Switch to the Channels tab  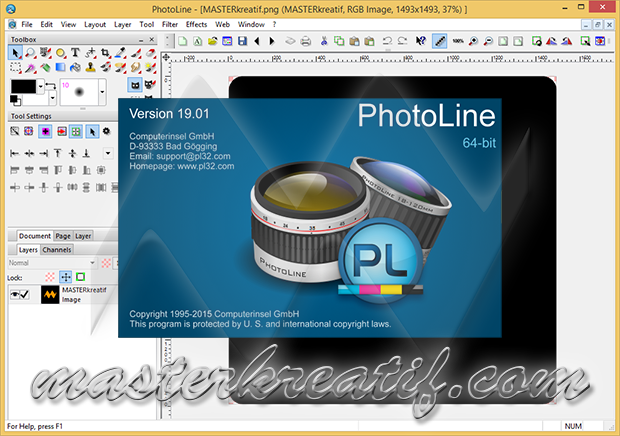[x=57, y=250]
